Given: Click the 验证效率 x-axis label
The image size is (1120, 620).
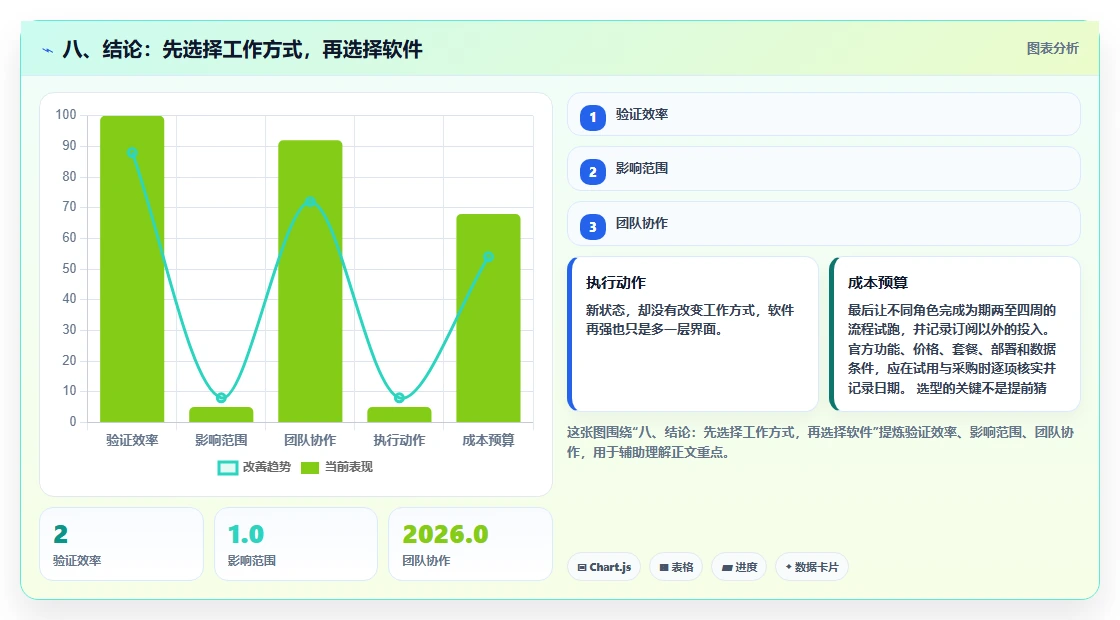Looking at the screenshot, I should point(132,440).
